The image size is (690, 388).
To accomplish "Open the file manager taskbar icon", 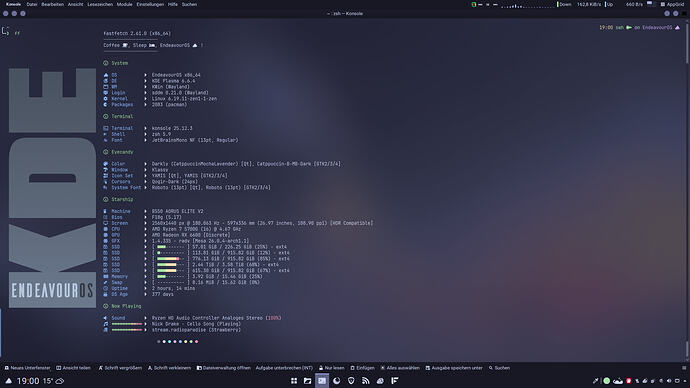I will (x=308, y=381).
